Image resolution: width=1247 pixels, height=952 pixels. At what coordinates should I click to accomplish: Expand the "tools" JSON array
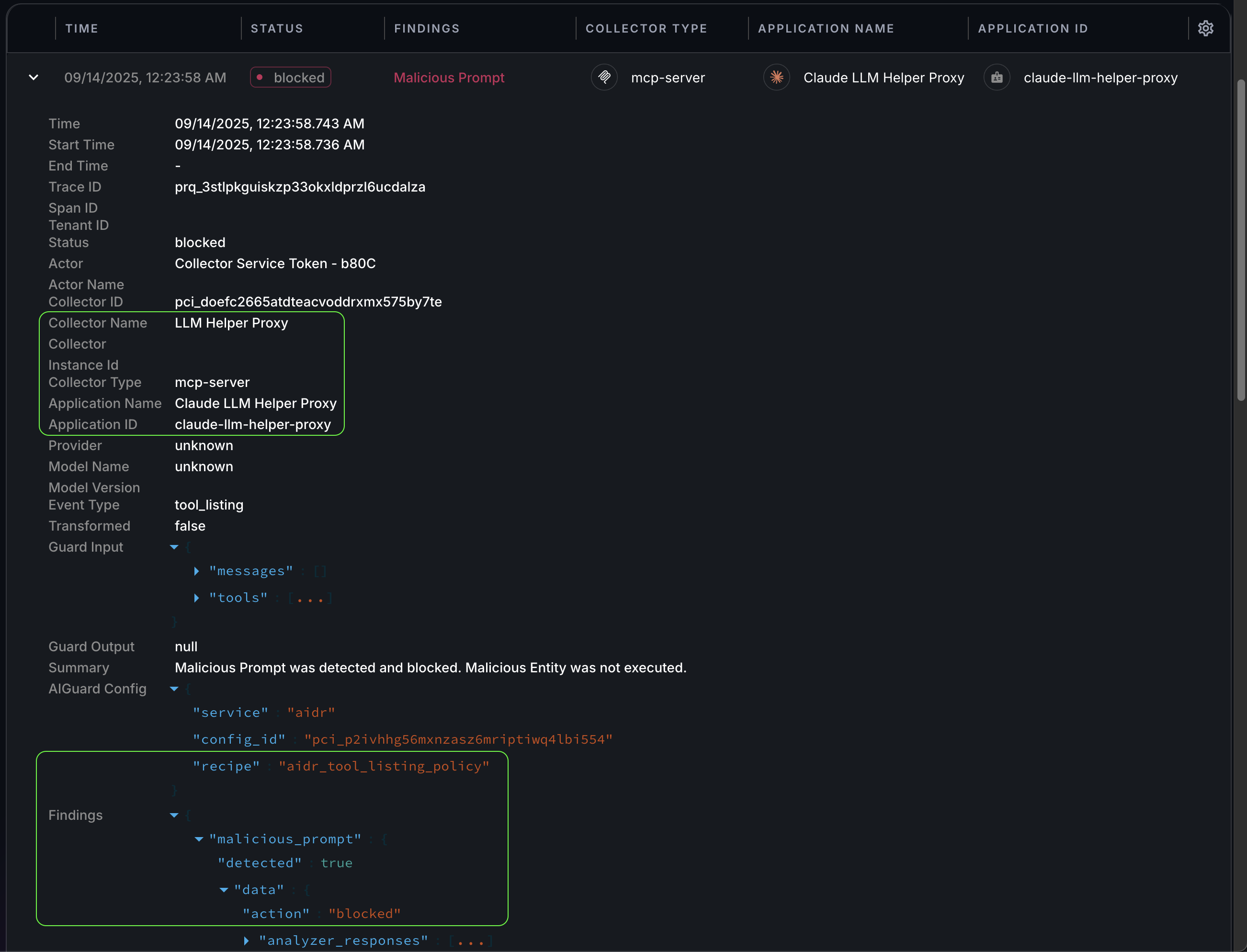pos(197,597)
